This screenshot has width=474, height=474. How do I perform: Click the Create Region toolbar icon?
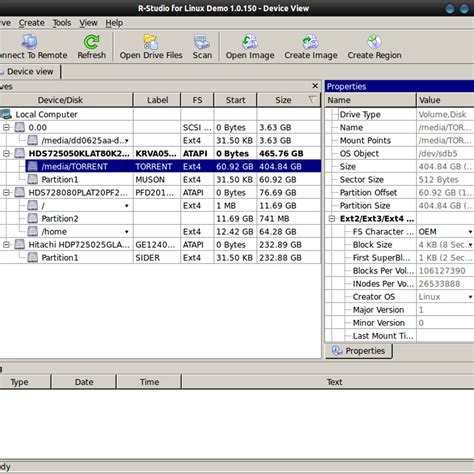[374, 42]
